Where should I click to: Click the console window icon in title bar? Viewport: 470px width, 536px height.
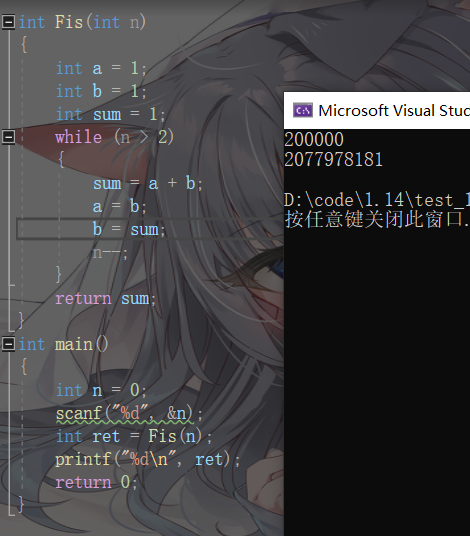[303, 111]
